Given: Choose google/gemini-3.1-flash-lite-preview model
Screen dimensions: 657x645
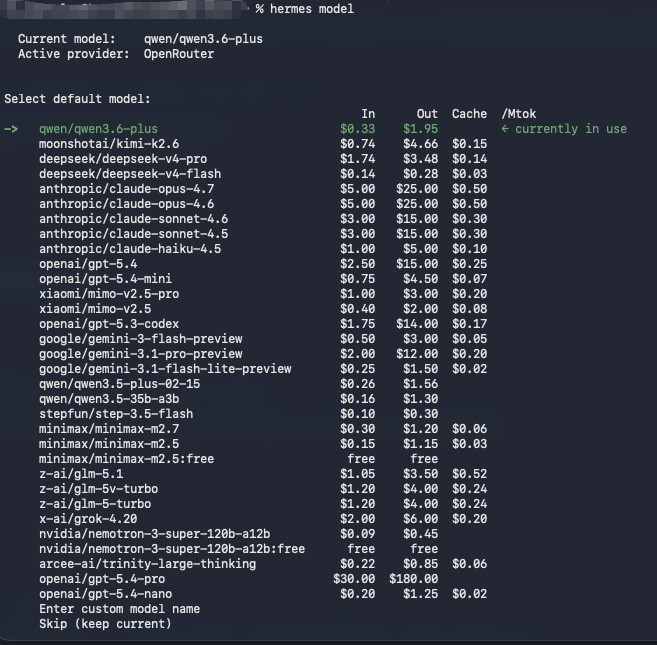Looking at the screenshot, I should 165,369.
